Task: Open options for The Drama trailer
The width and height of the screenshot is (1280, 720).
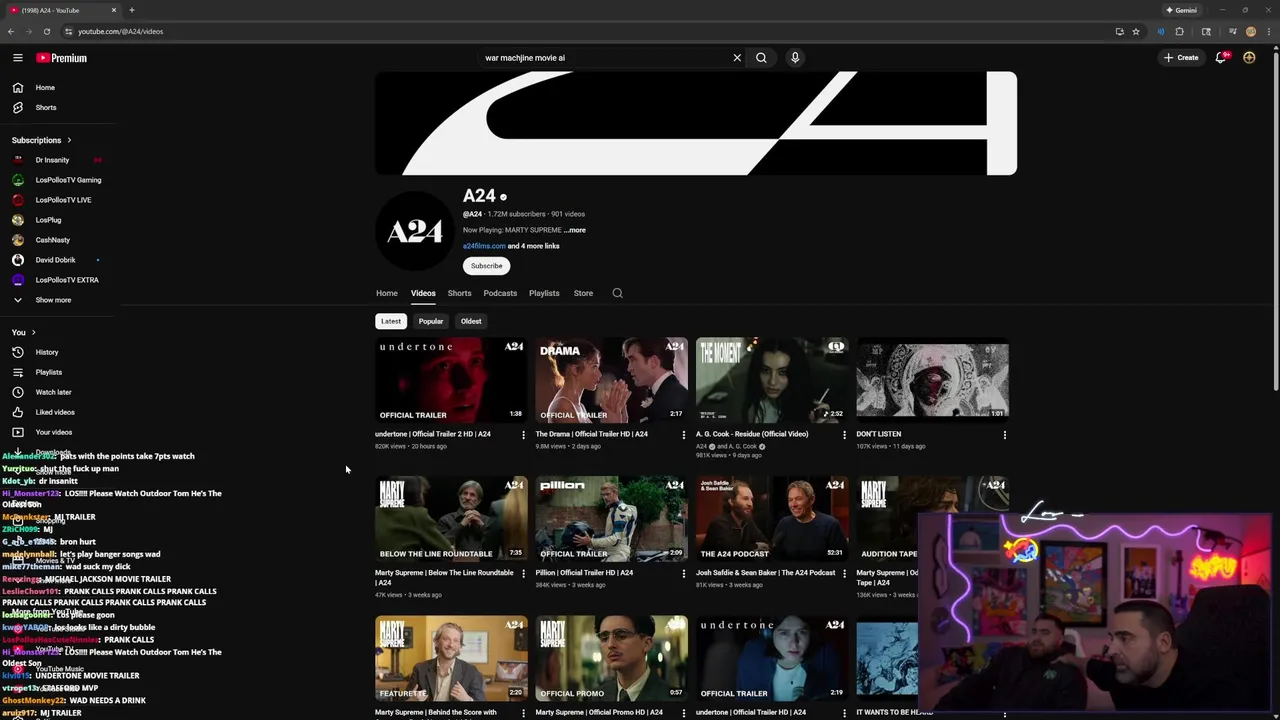Action: (x=684, y=435)
